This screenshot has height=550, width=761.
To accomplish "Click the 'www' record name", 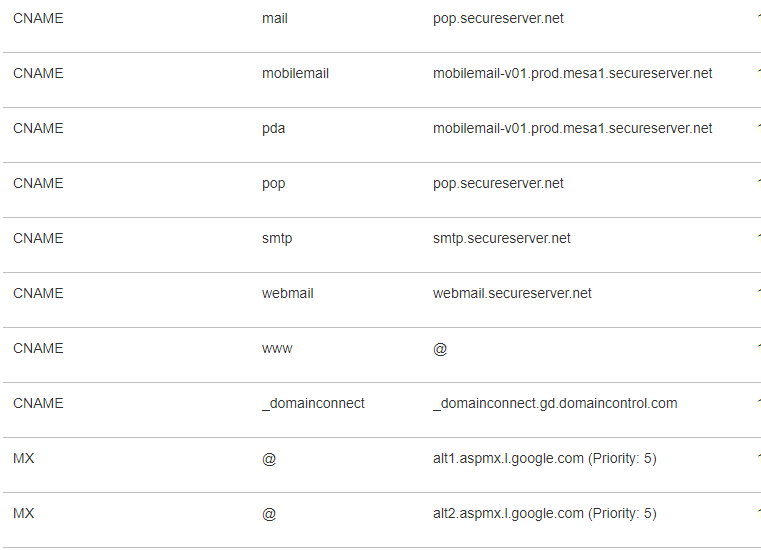I will point(277,349).
